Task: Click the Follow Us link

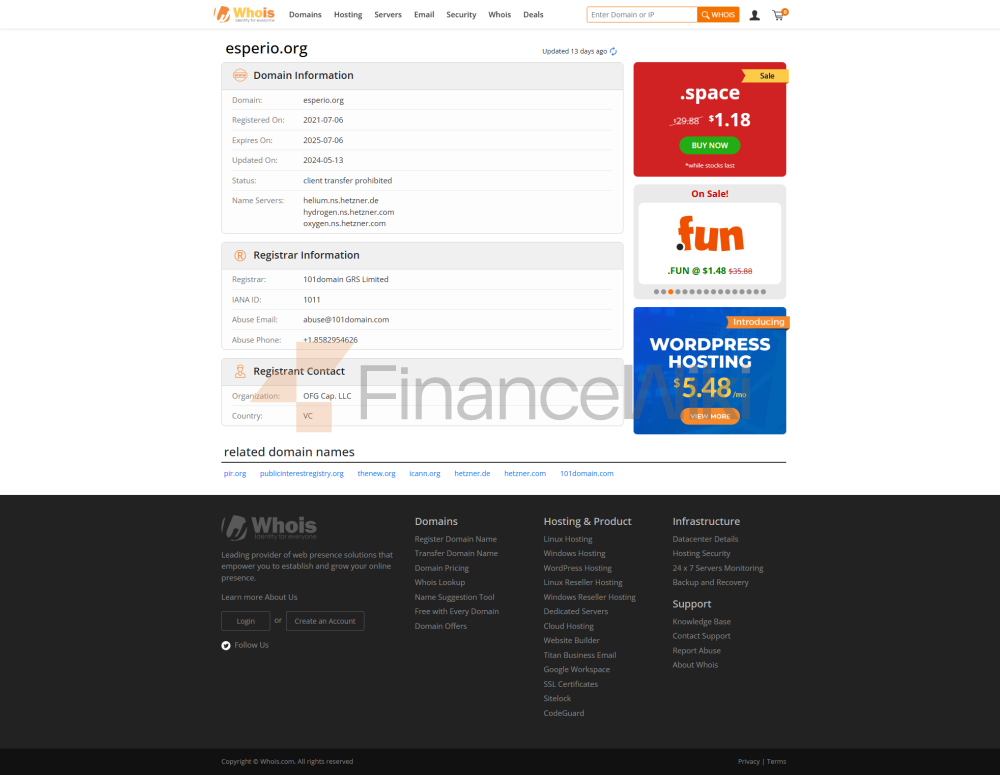Action: (251, 645)
